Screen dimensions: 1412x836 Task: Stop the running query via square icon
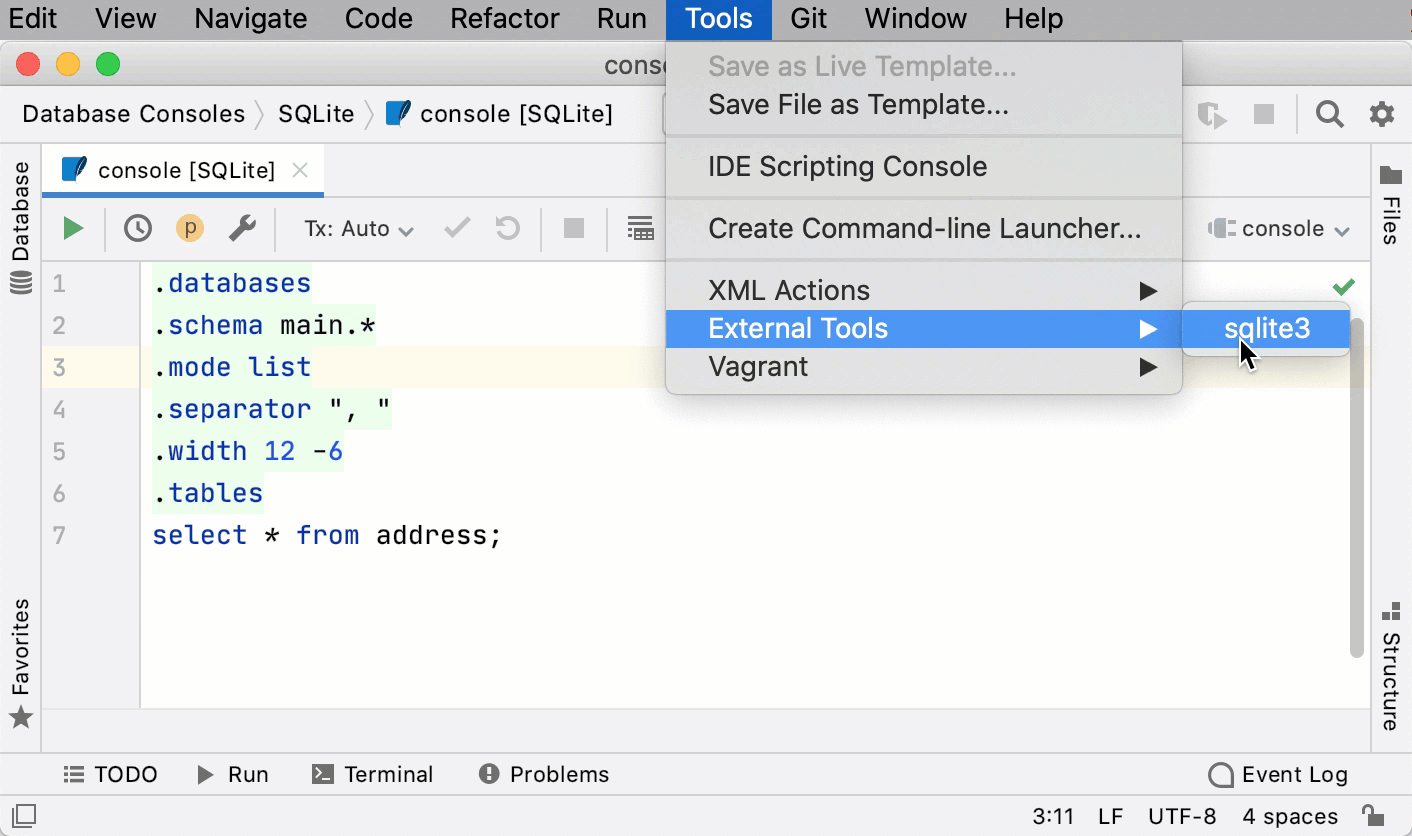pos(573,228)
